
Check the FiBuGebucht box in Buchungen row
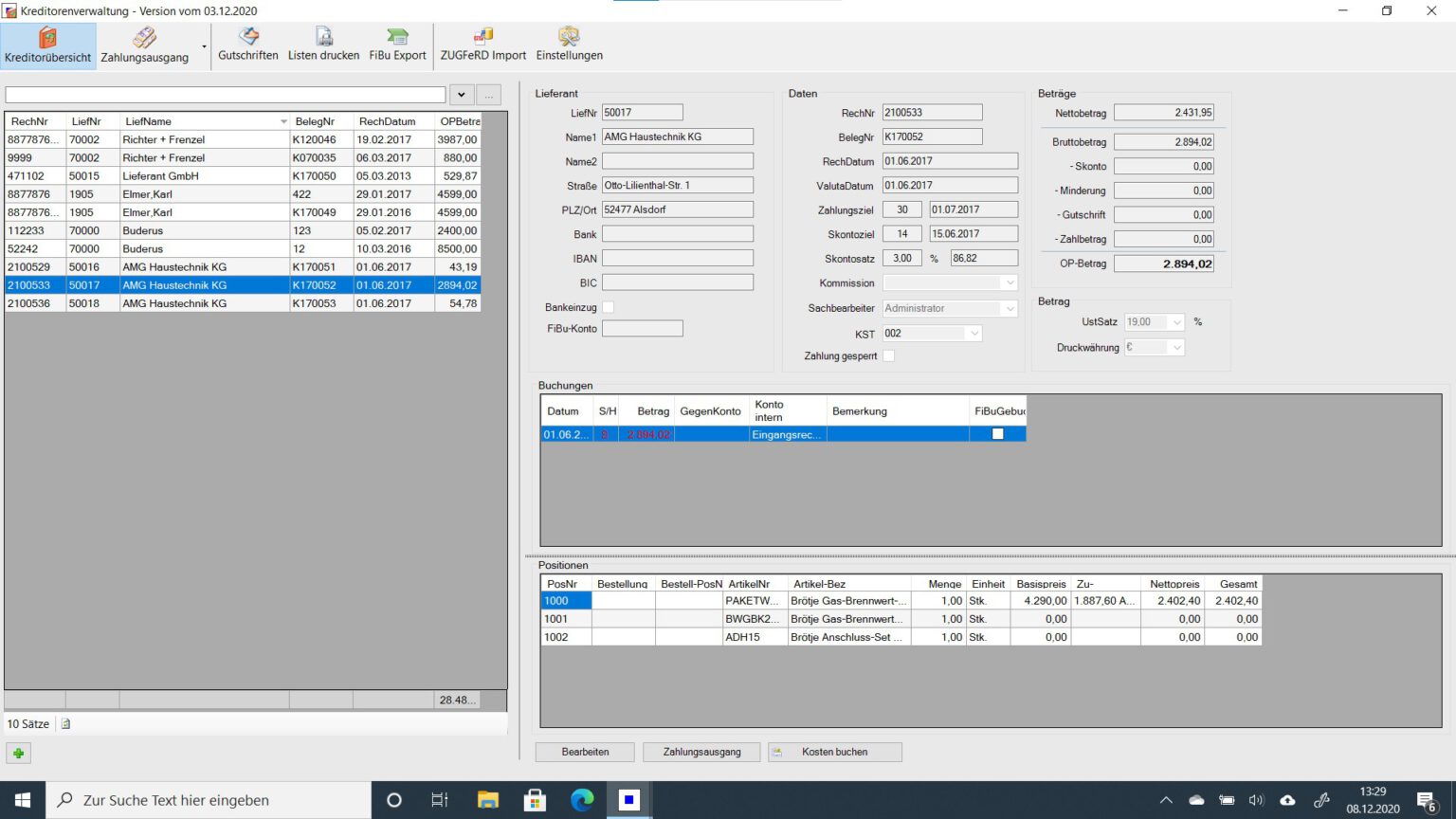click(997, 434)
